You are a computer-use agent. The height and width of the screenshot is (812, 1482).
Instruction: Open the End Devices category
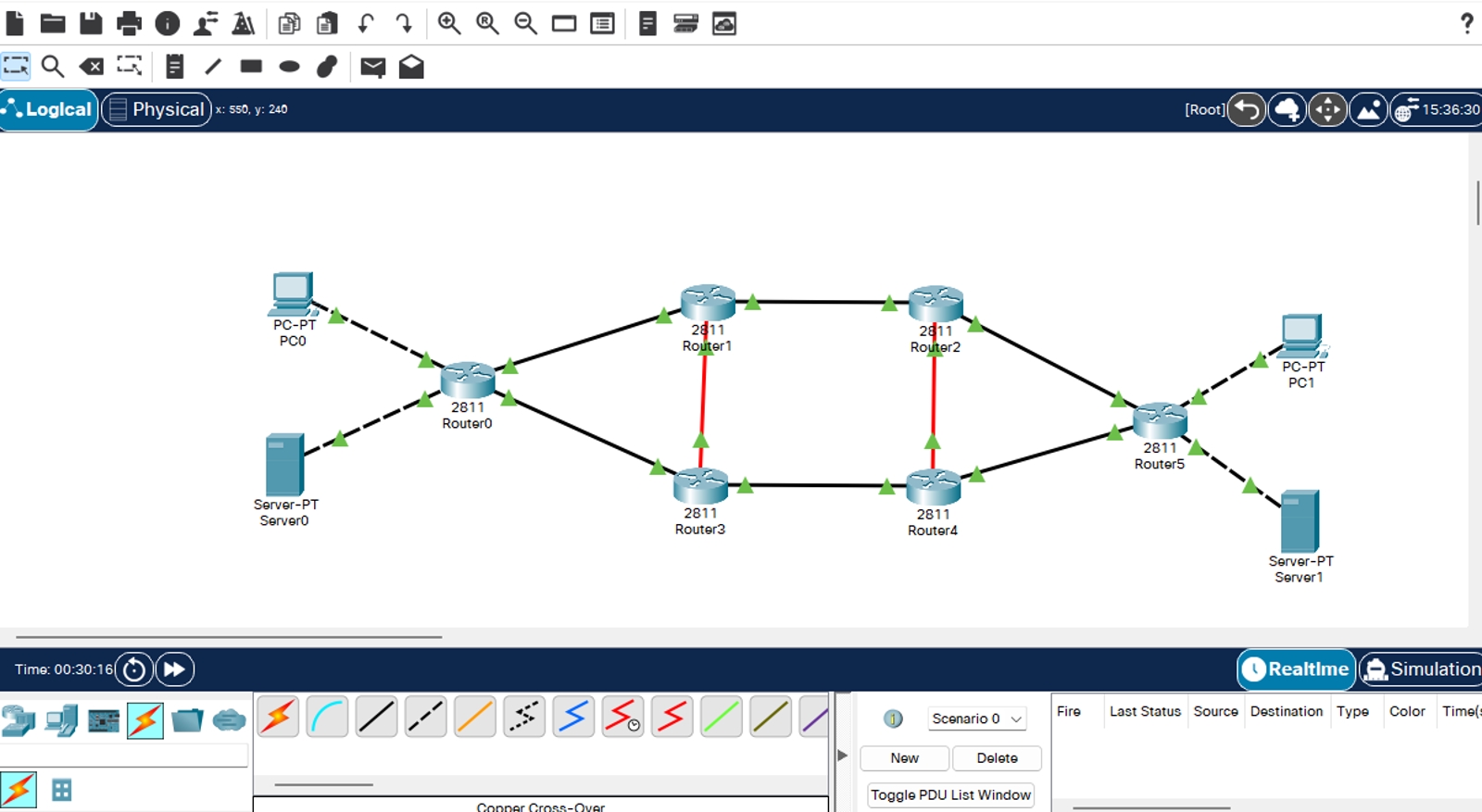(x=61, y=720)
